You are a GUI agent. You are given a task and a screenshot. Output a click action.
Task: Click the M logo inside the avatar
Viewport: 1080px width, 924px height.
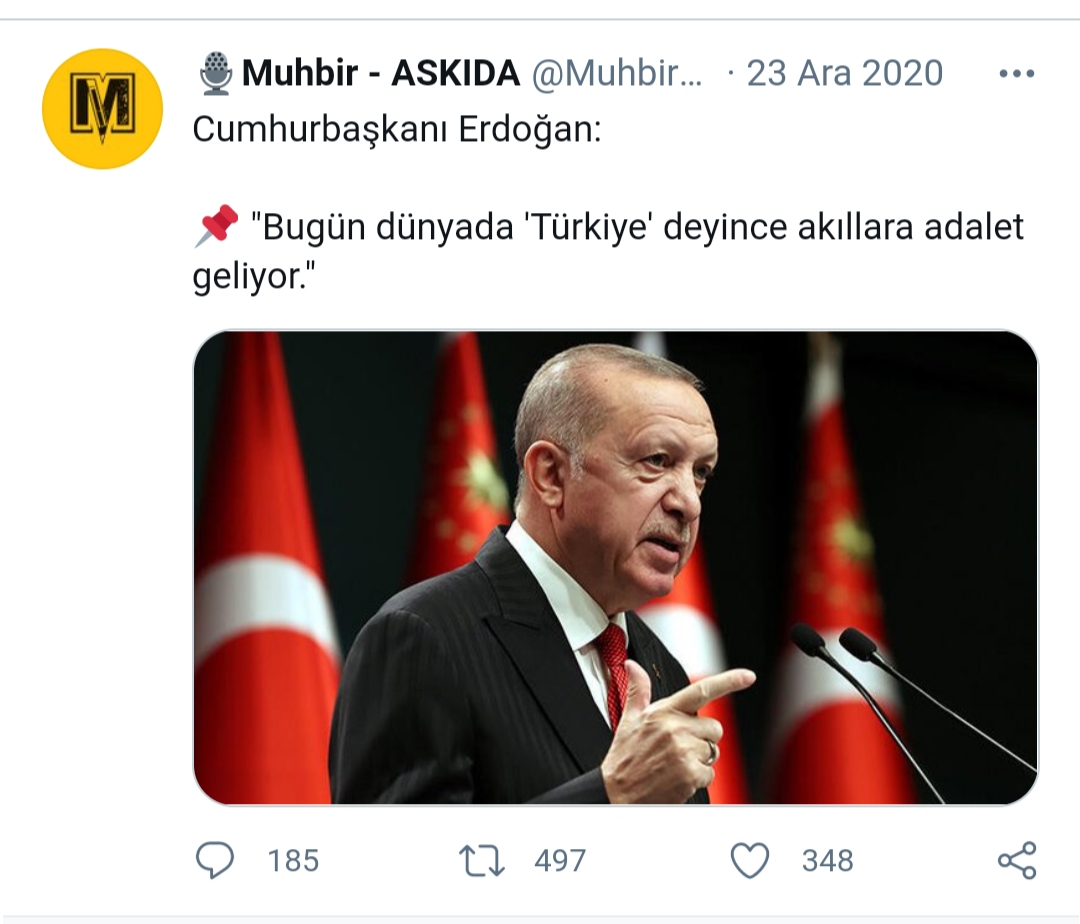(x=103, y=108)
